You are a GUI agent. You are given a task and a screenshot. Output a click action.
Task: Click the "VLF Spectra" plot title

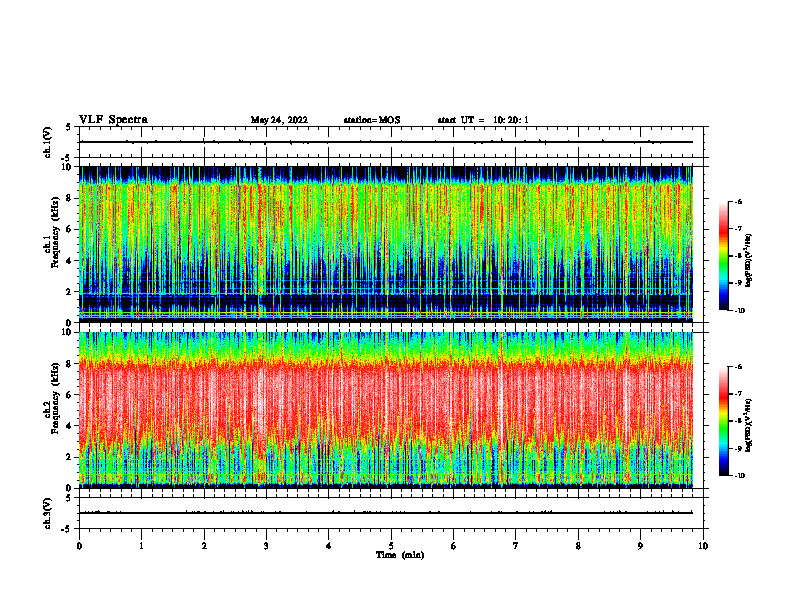coord(113,120)
